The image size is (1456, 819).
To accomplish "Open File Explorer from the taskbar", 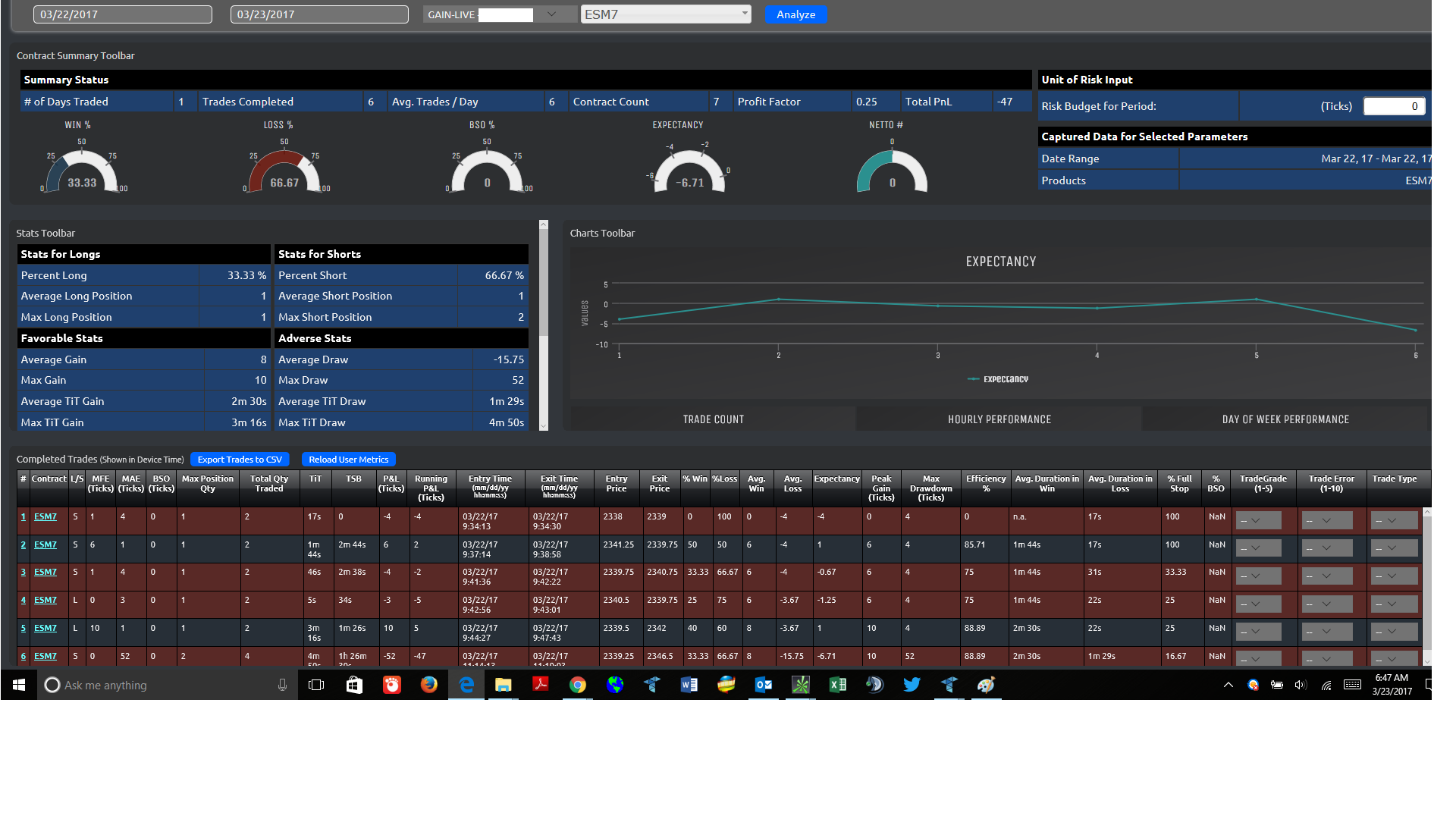I will 503,685.
